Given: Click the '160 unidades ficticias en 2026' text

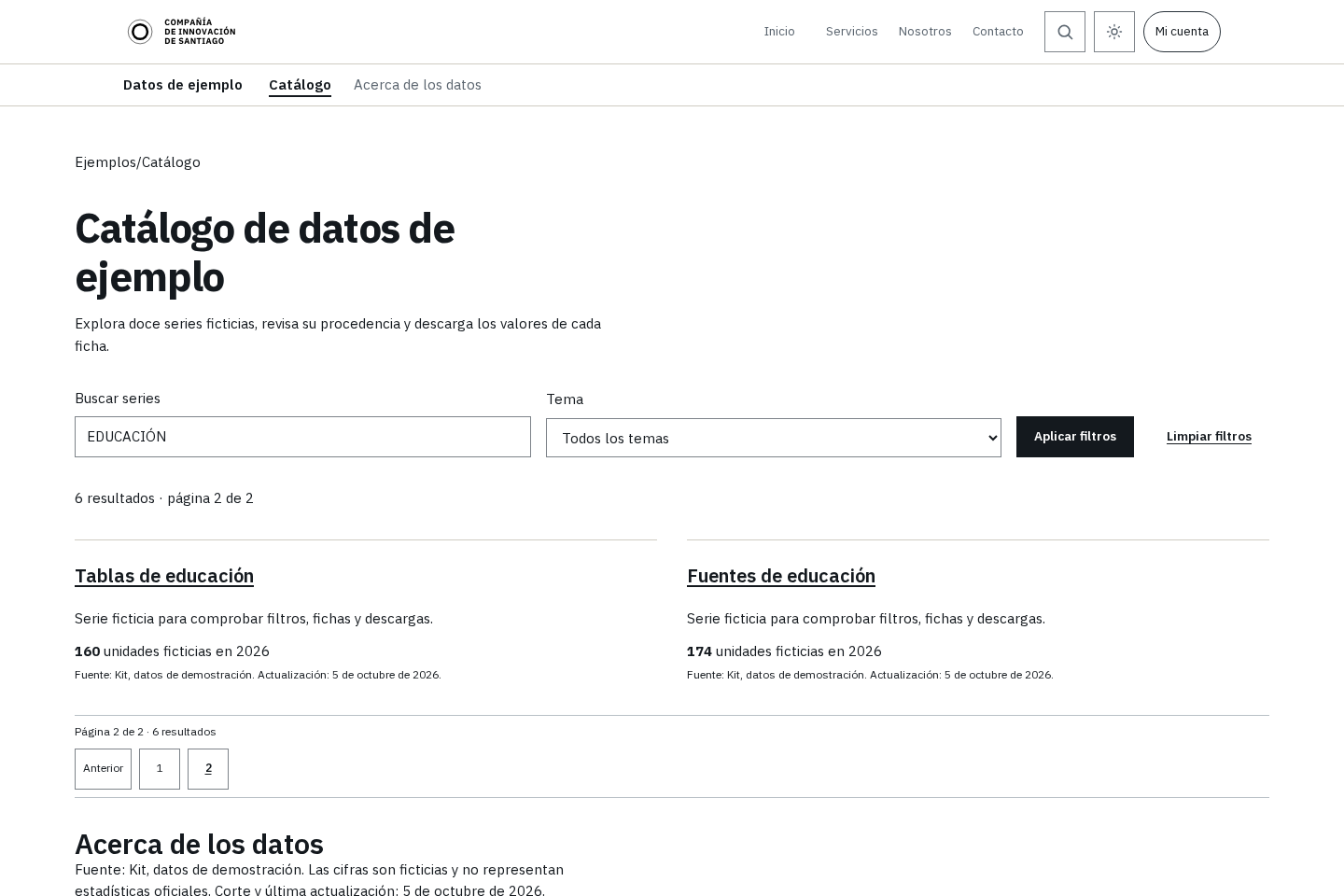Looking at the screenshot, I should 172,651.
